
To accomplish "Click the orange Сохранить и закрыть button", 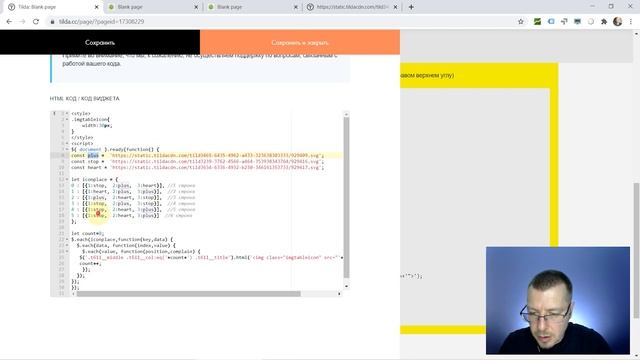I will pos(300,42).
